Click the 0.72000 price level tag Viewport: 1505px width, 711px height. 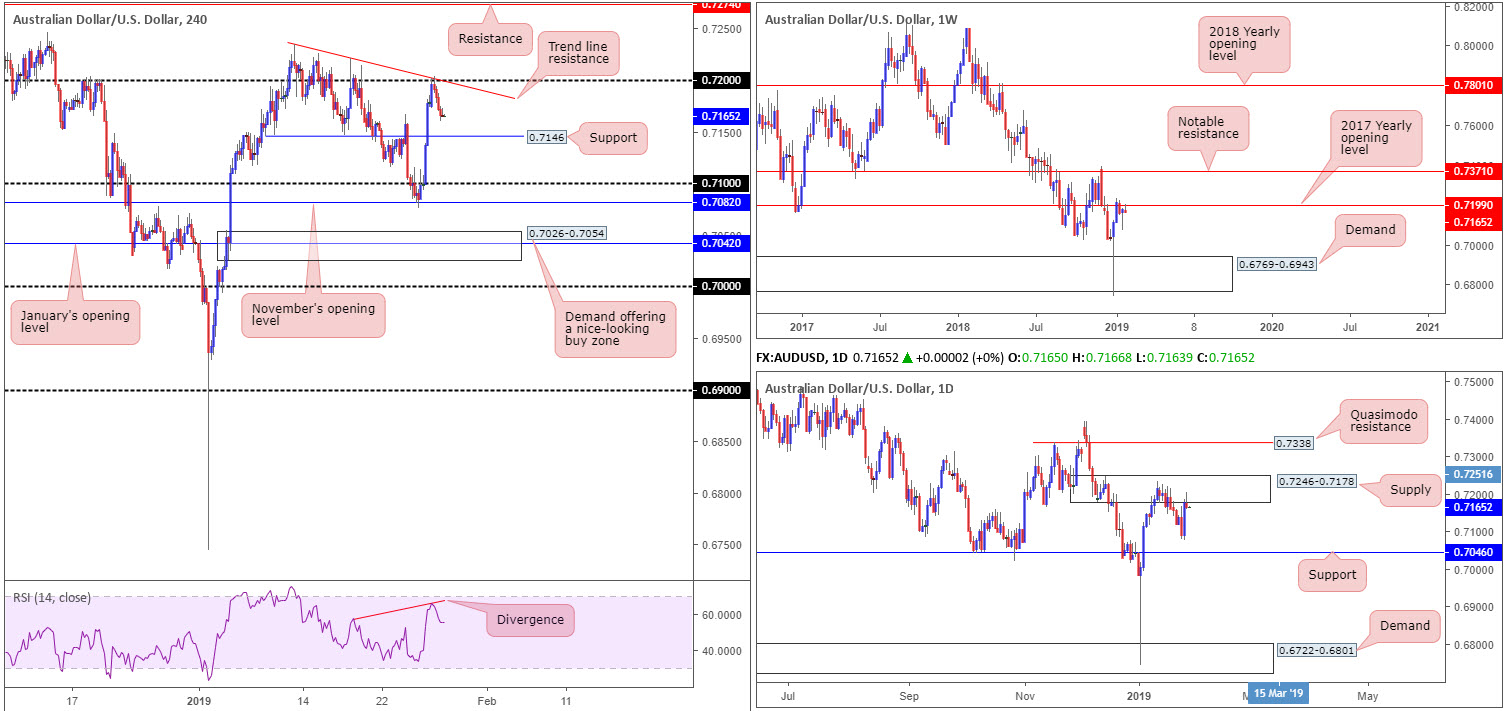coord(720,79)
